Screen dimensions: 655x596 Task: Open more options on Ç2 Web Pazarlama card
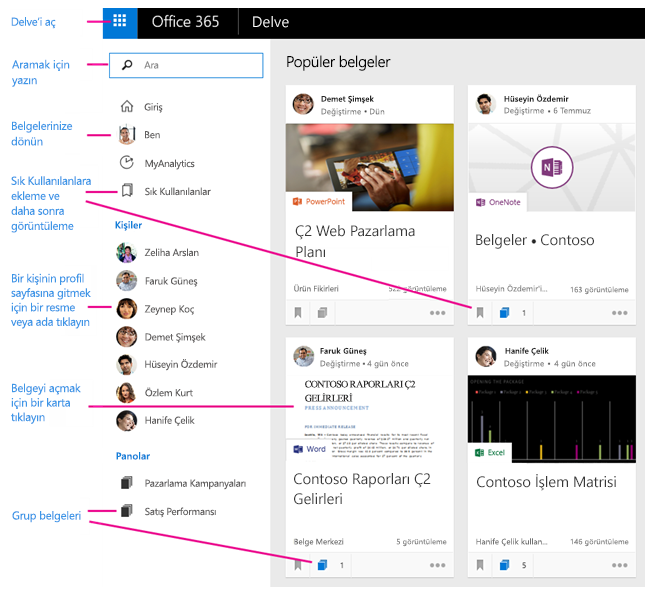437,313
